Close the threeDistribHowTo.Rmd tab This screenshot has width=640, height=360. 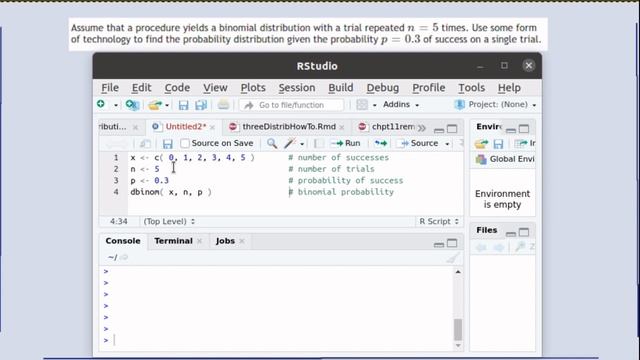342,127
